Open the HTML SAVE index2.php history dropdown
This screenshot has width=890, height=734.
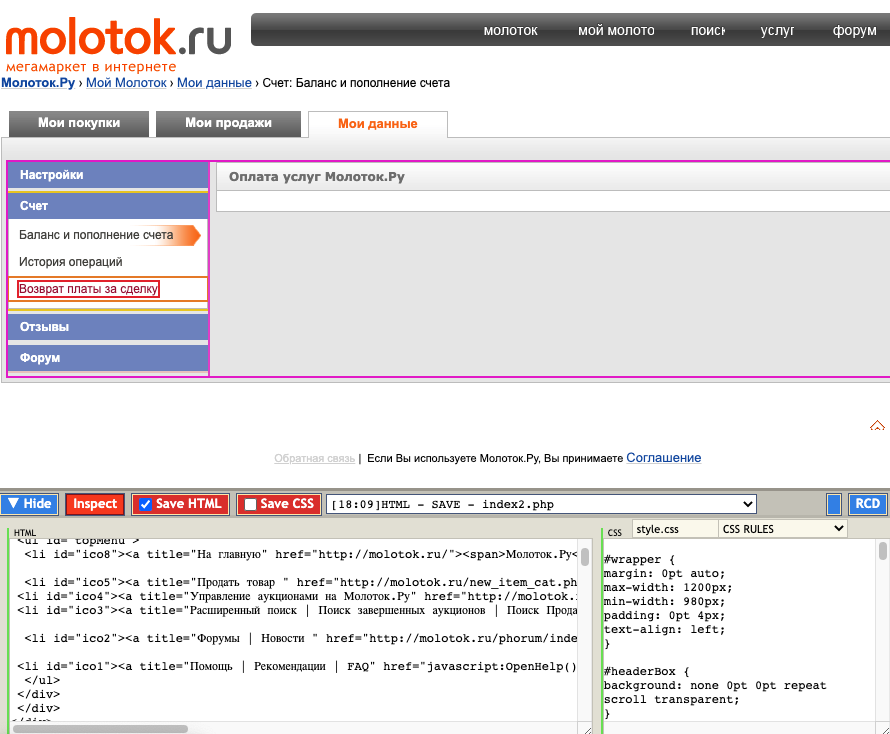click(541, 504)
